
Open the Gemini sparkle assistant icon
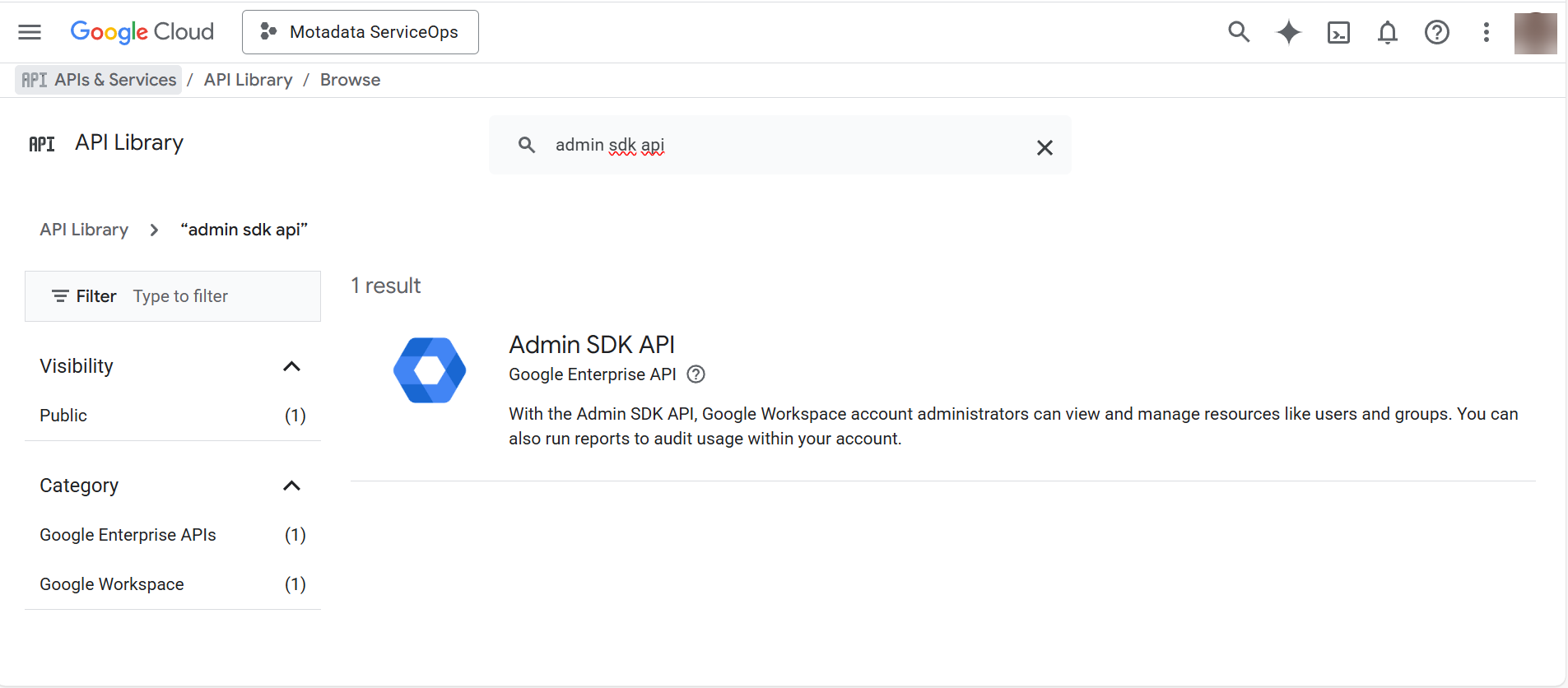1289,32
